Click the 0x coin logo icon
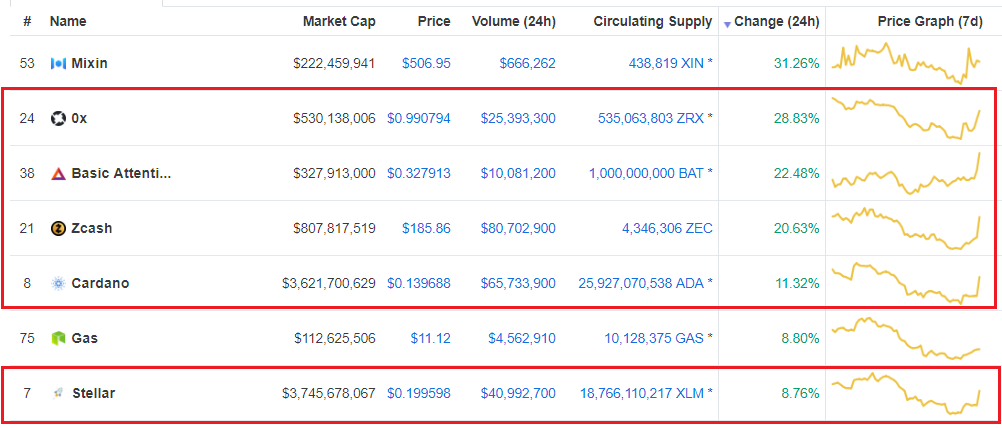The height and width of the screenshot is (428, 1002). [x=58, y=119]
